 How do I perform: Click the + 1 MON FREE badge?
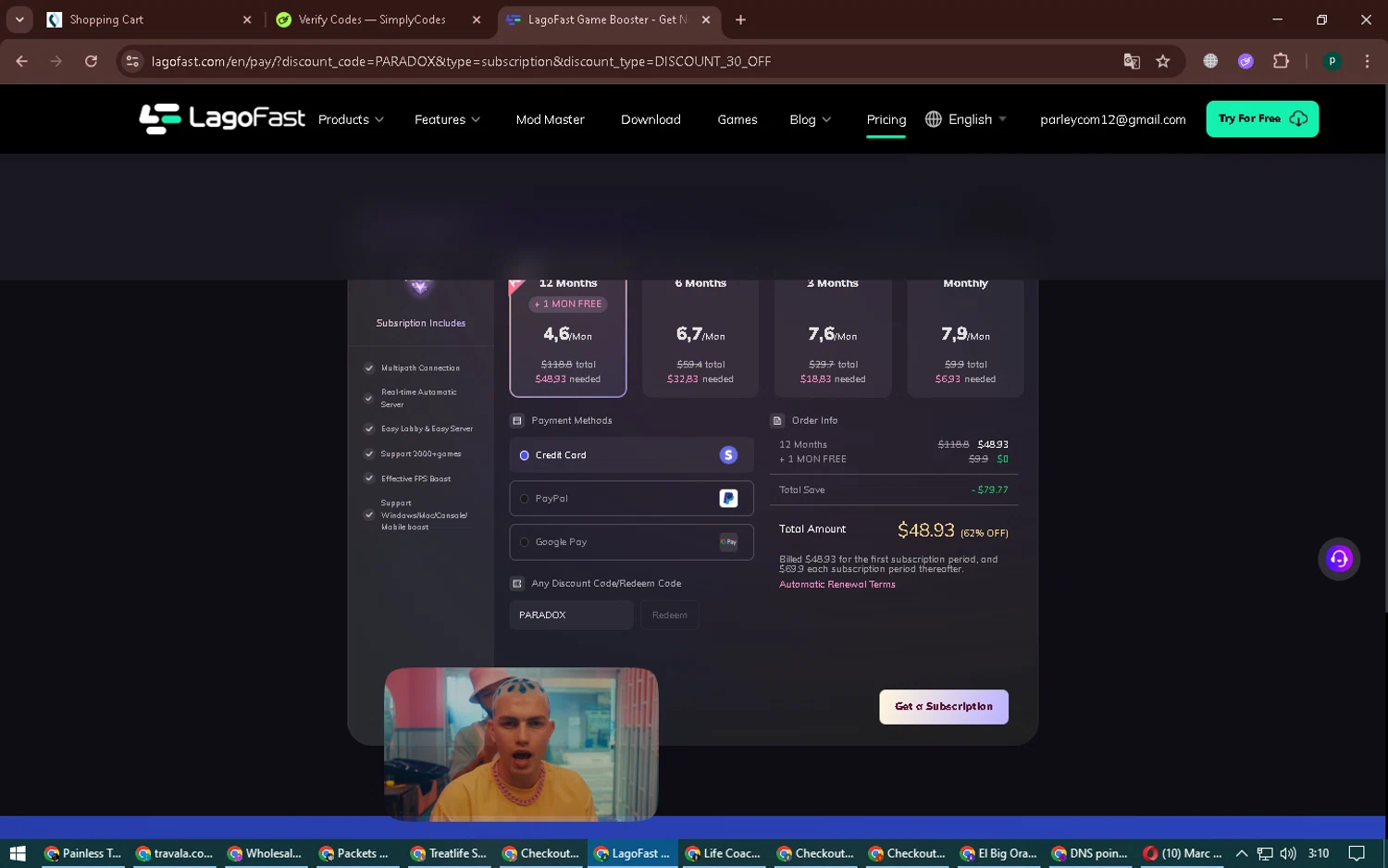568,304
